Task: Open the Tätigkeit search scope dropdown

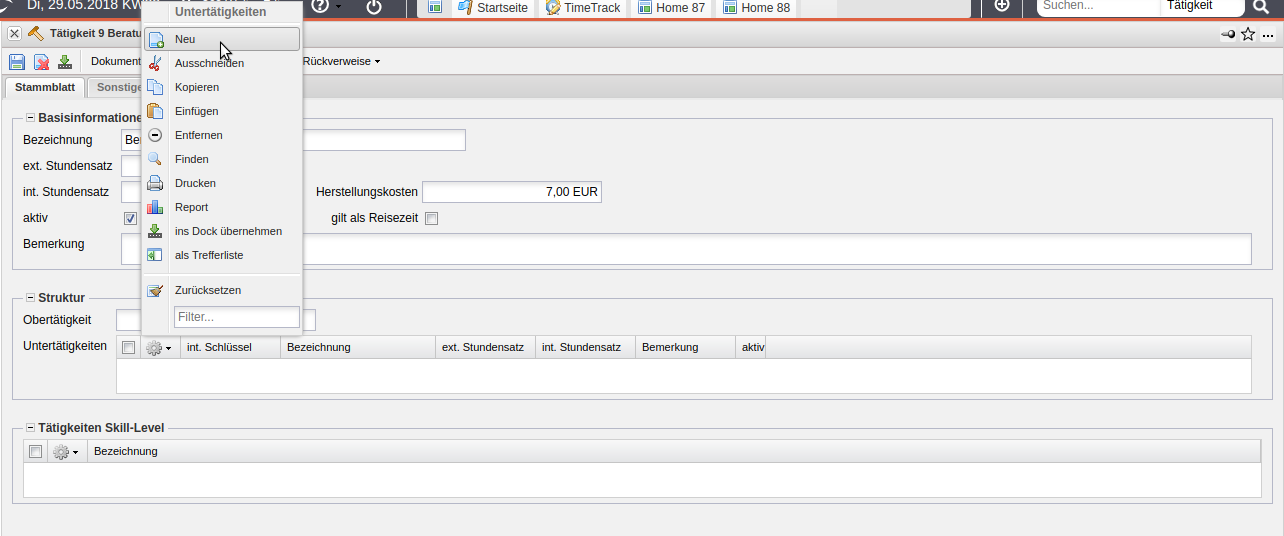Action: (1202, 6)
